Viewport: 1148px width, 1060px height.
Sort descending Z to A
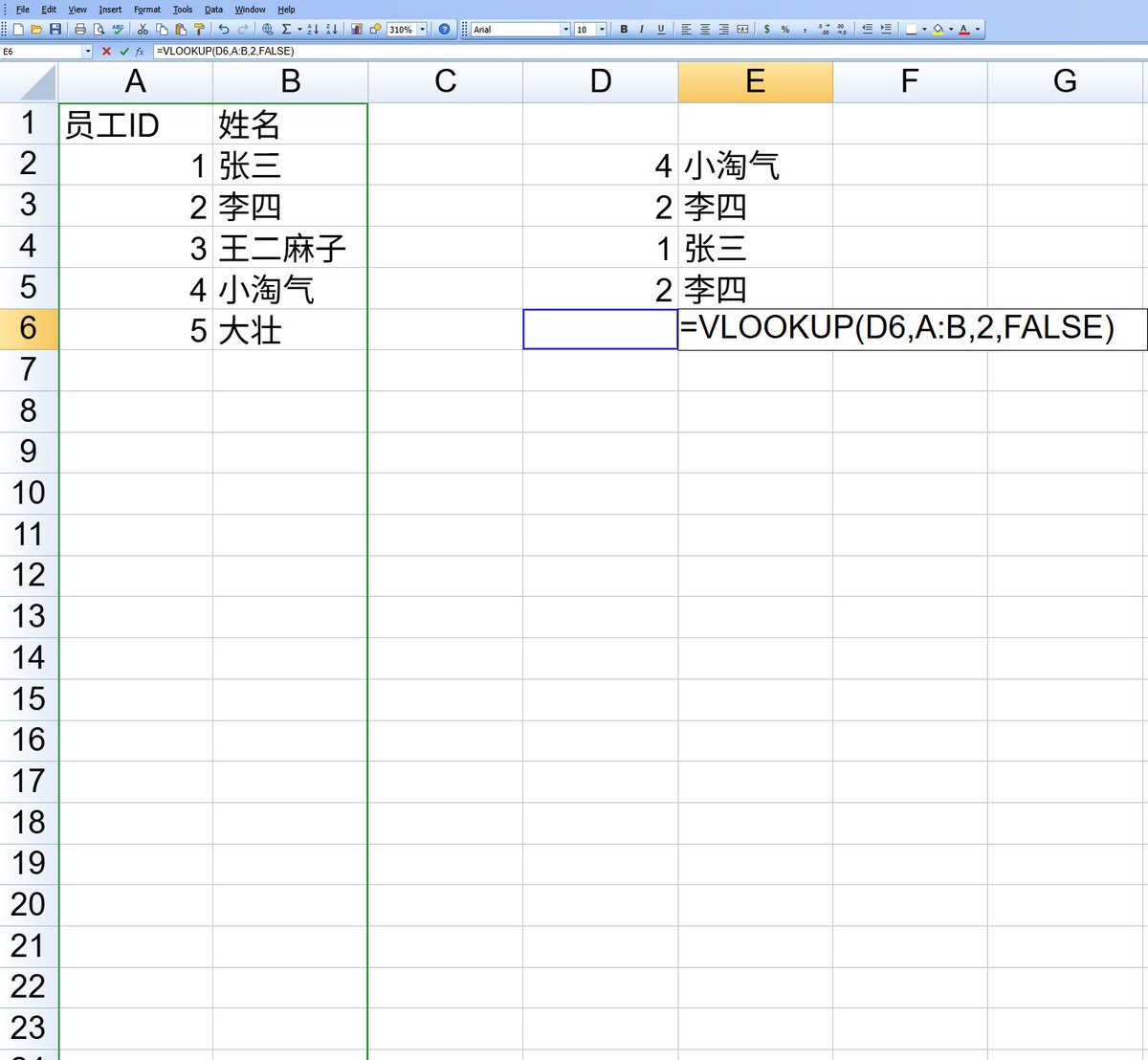tap(332, 30)
